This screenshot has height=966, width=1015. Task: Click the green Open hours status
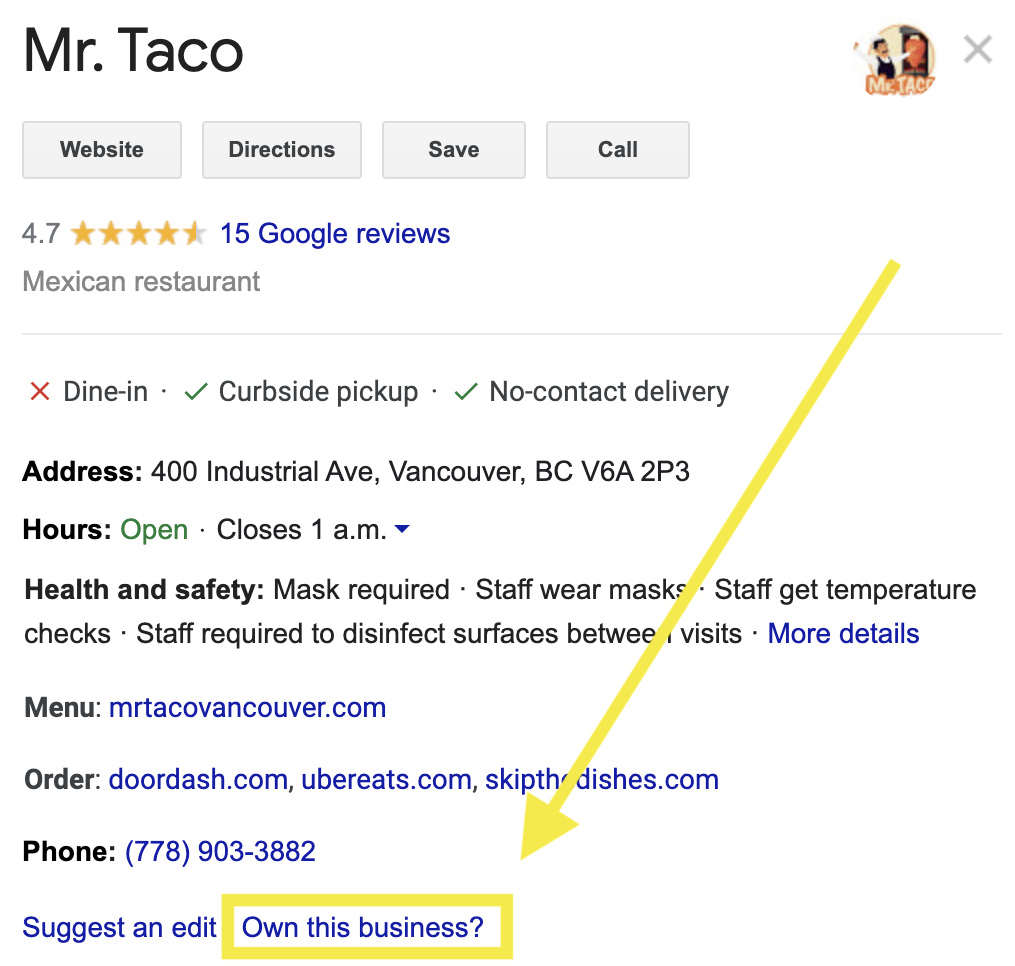[x=154, y=530]
